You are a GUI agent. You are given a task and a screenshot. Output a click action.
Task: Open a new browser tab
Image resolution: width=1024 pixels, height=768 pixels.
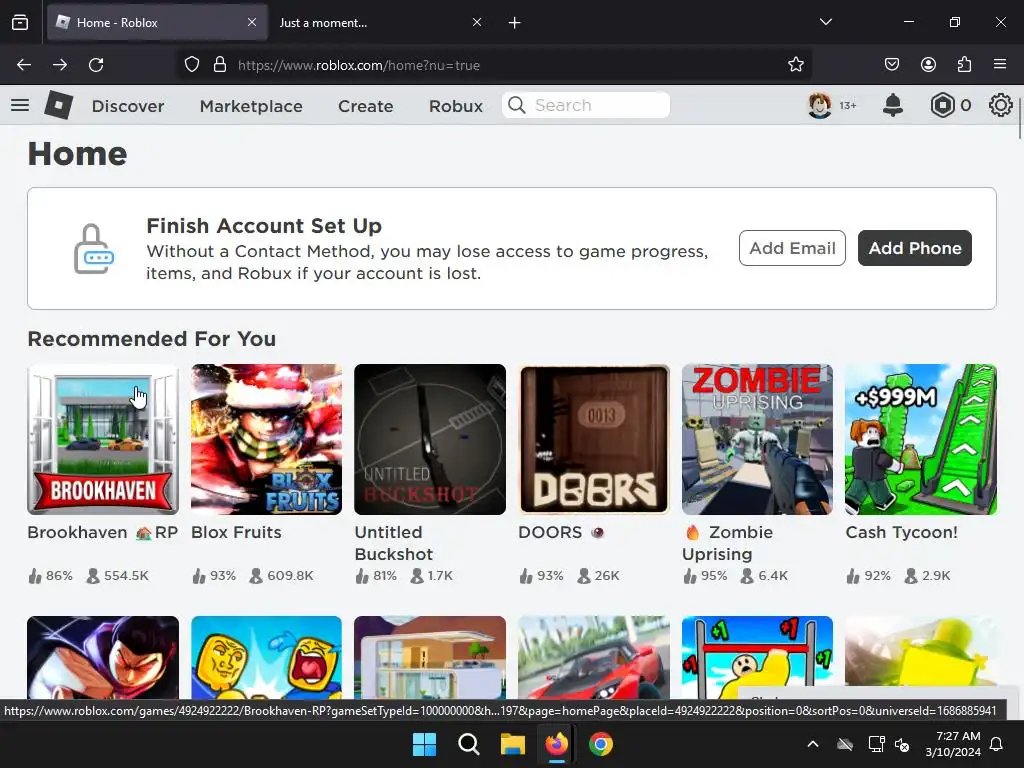tap(515, 23)
